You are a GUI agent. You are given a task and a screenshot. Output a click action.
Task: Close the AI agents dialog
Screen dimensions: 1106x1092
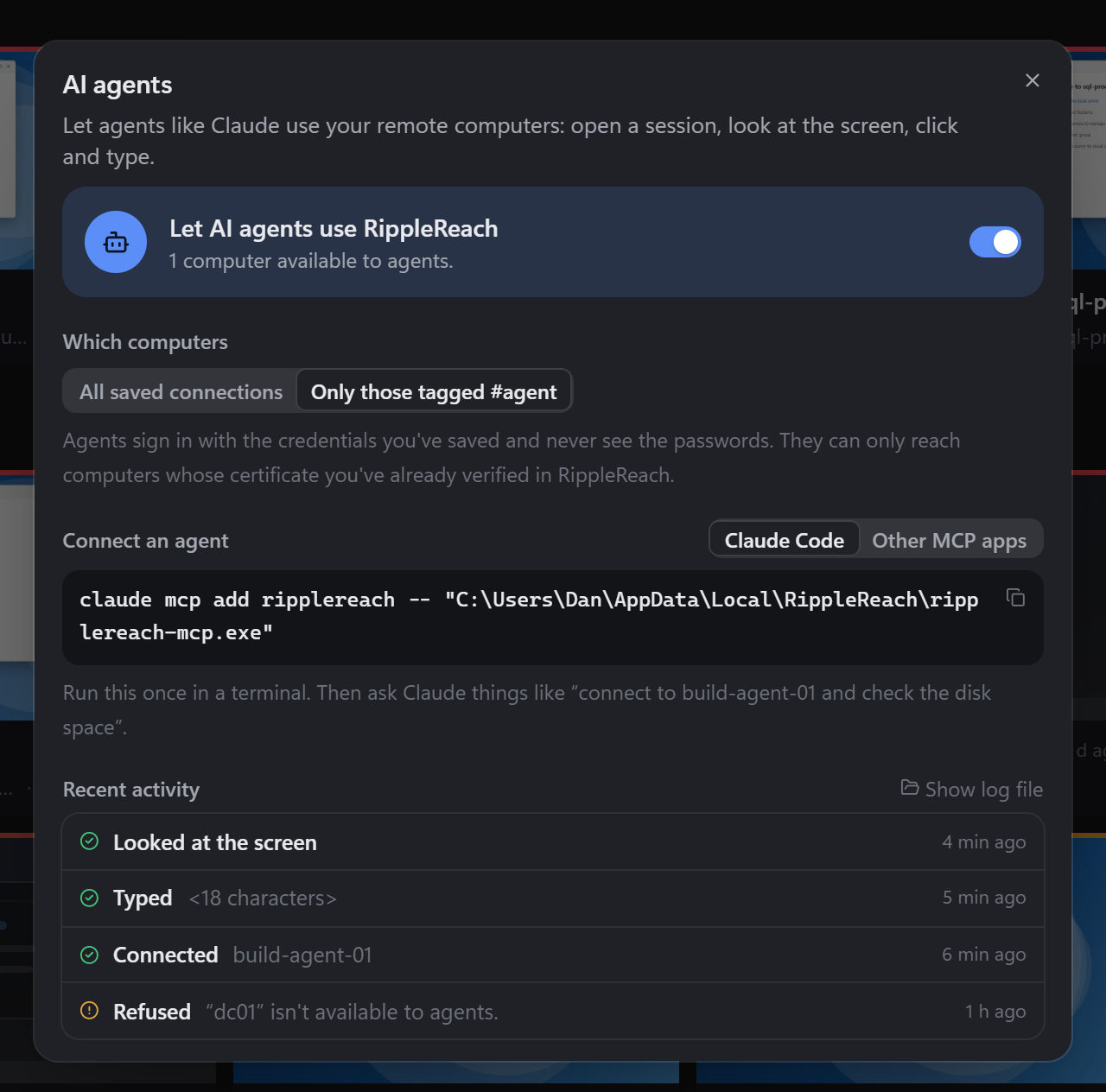1033,80
